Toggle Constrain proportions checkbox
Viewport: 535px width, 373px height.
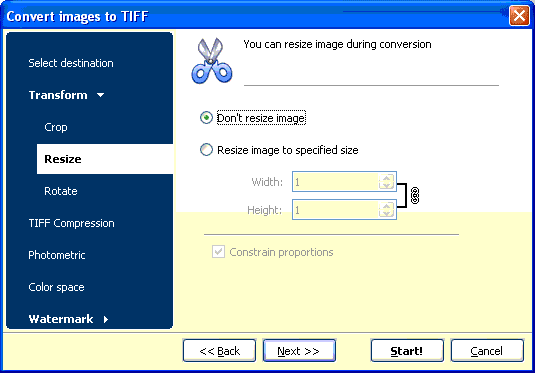pyautogui.click(x=218, y=252)
